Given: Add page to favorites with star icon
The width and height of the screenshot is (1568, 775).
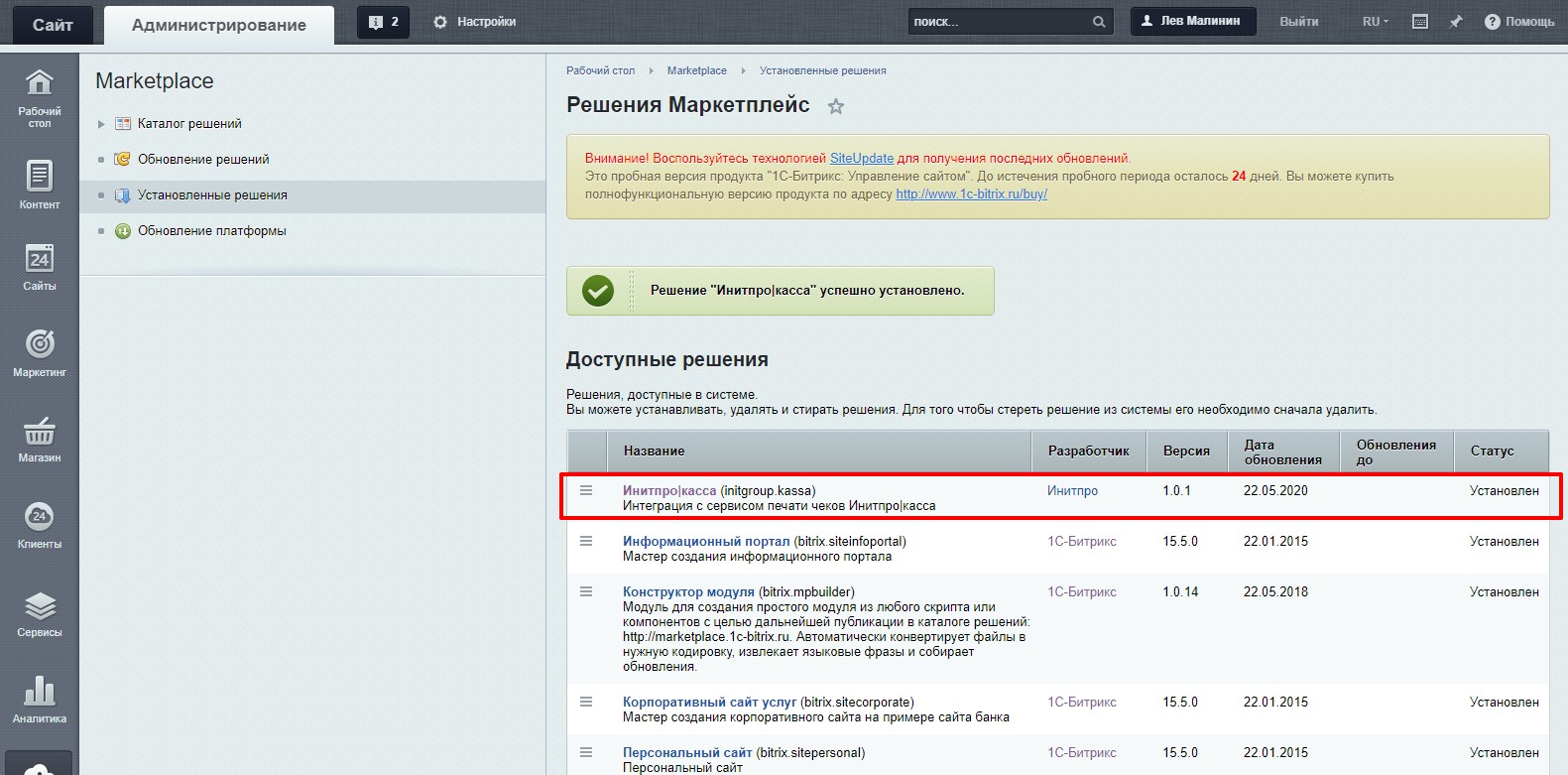Looking at the screenshot, I should click(x=836, y=106).
